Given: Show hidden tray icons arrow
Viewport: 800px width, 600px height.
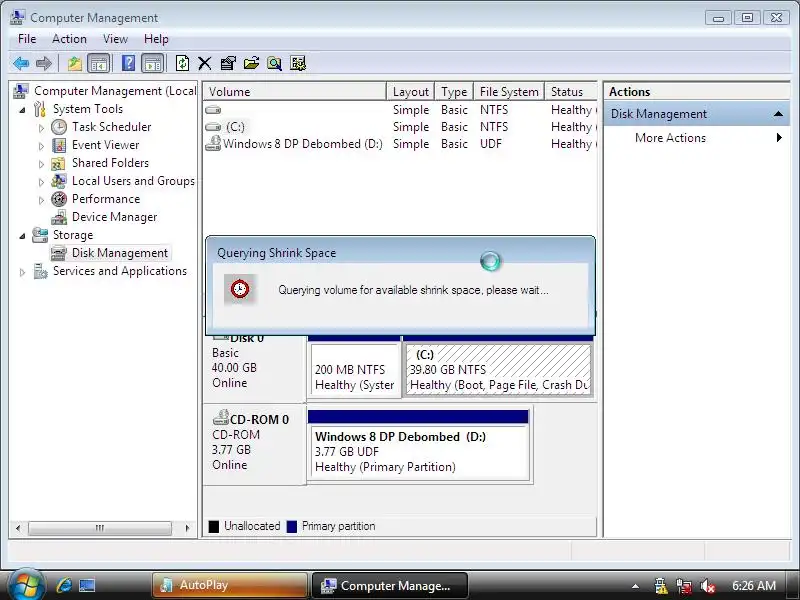Looking at the screenshot, I should 635,586.
